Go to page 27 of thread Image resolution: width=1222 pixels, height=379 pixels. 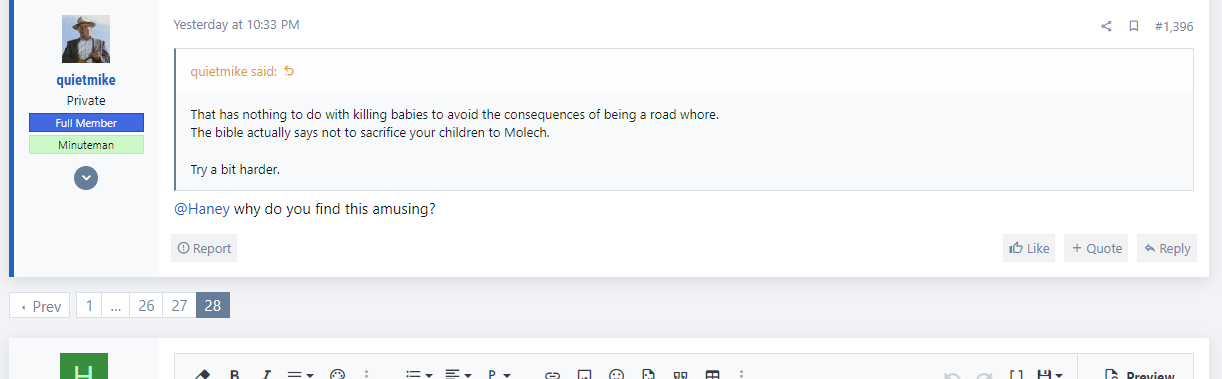[179, 305]
